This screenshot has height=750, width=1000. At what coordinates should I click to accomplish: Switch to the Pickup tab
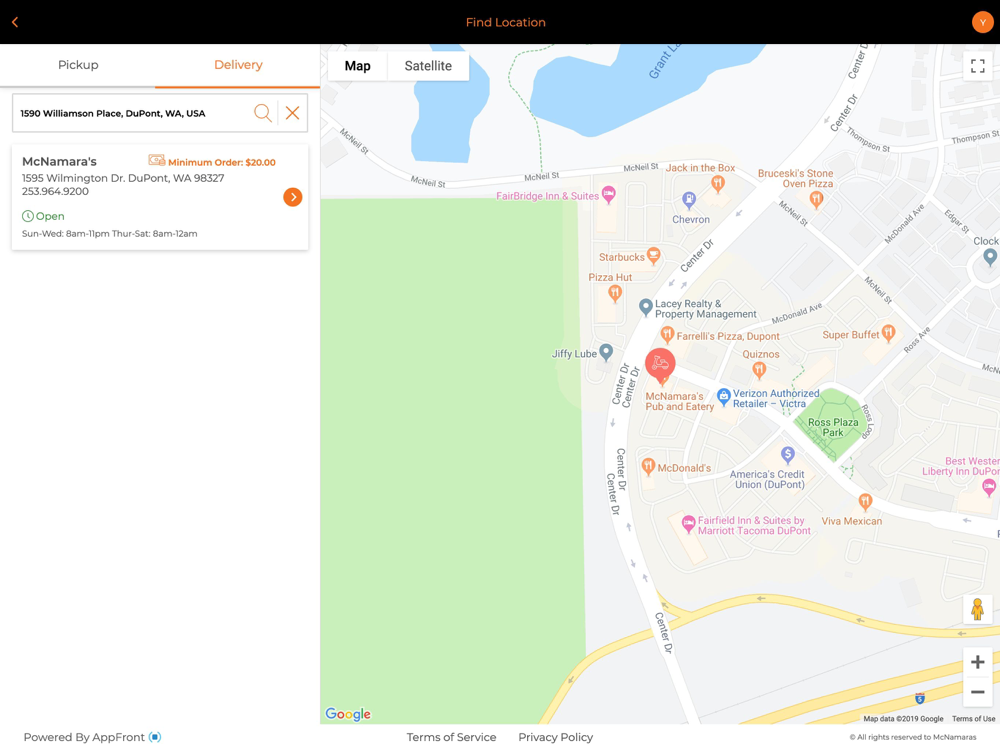click(78, 65)
